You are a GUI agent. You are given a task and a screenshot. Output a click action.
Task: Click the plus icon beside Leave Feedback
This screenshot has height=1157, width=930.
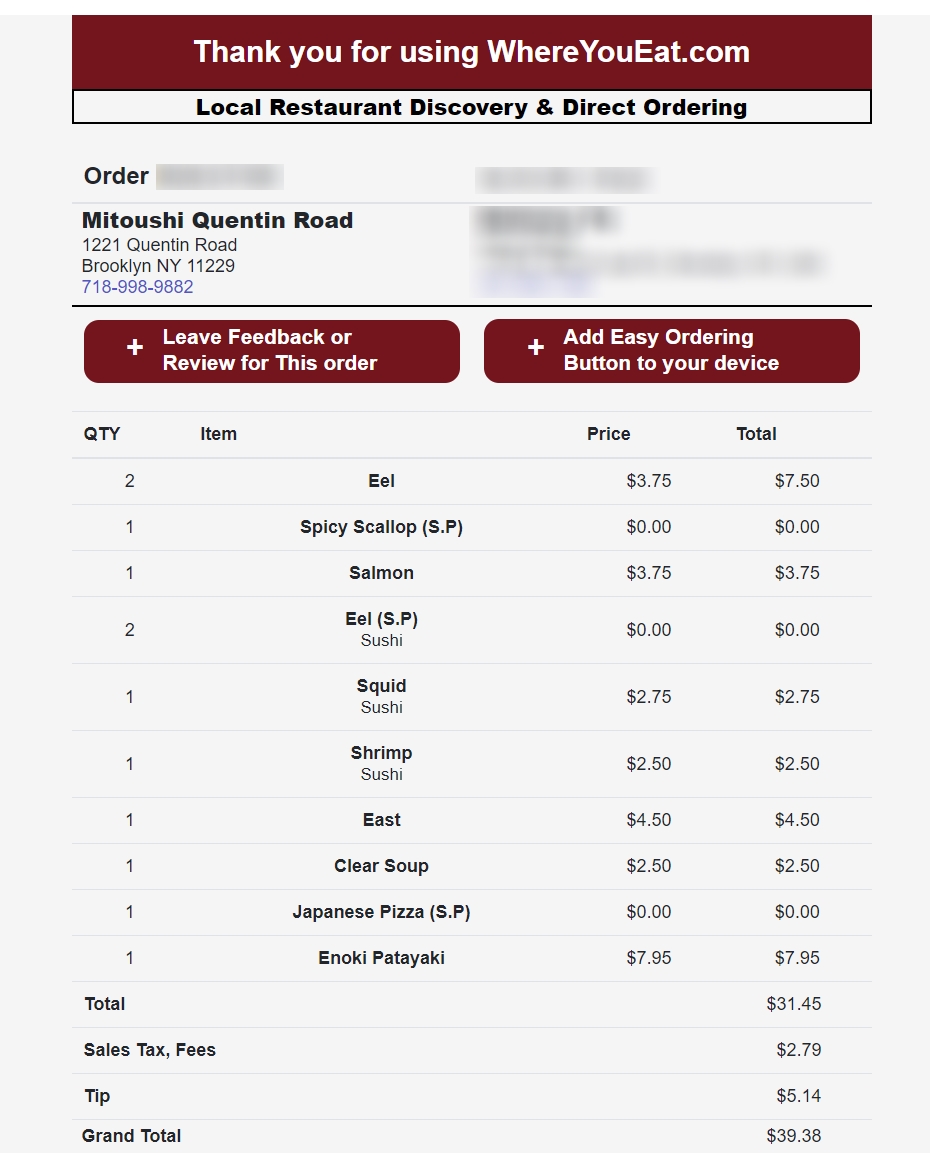coord(135,348)
